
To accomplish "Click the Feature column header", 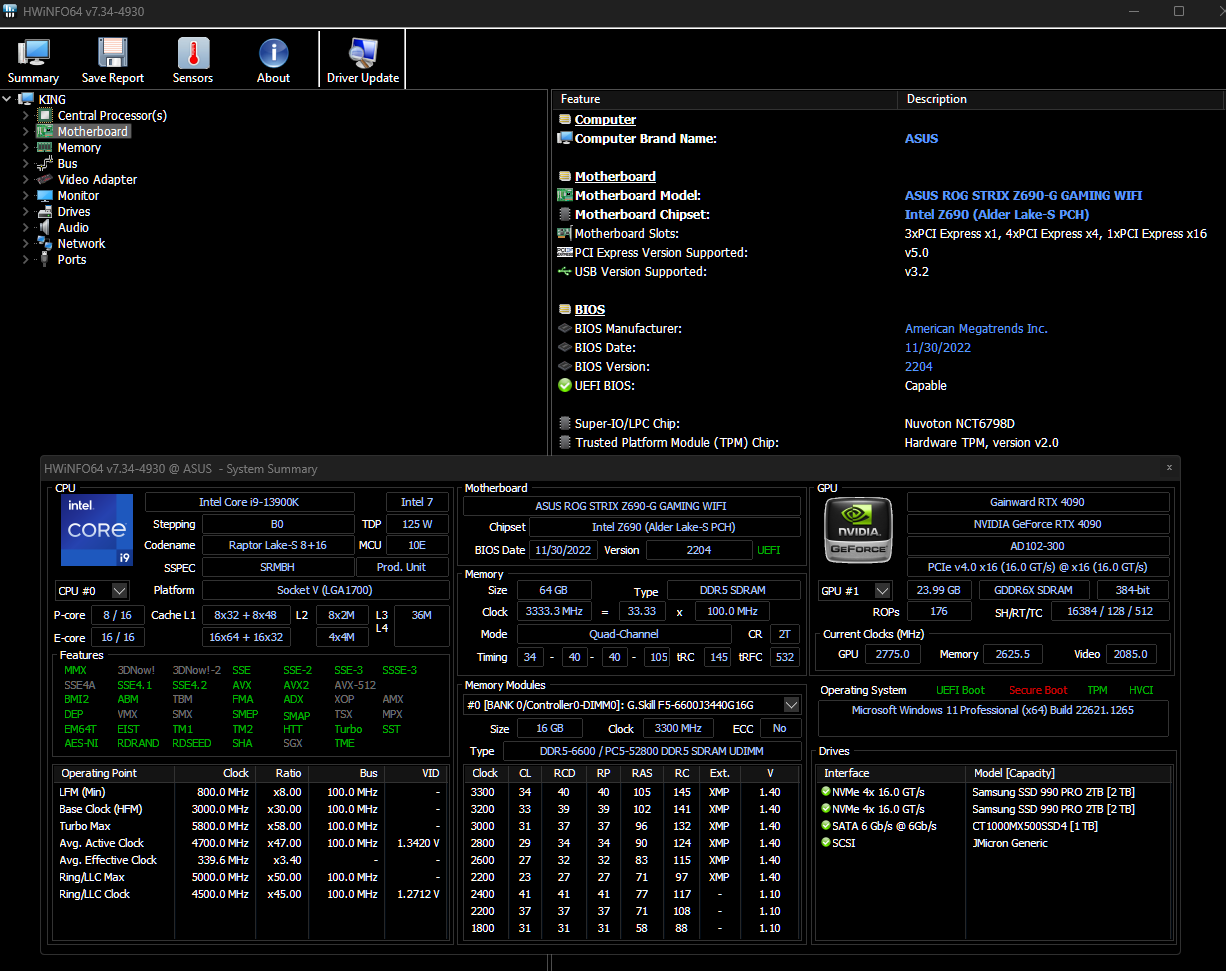I will (x=725, y=99).
